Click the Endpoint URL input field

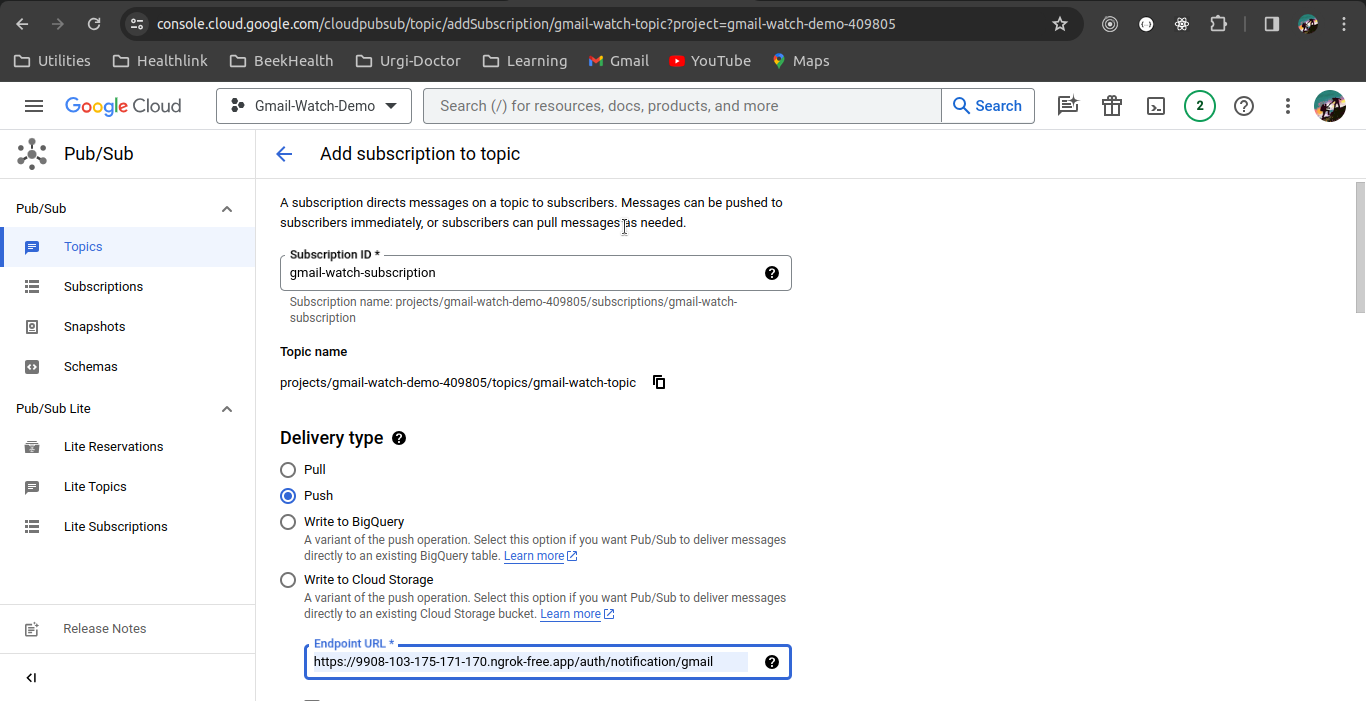click(530, 662)
